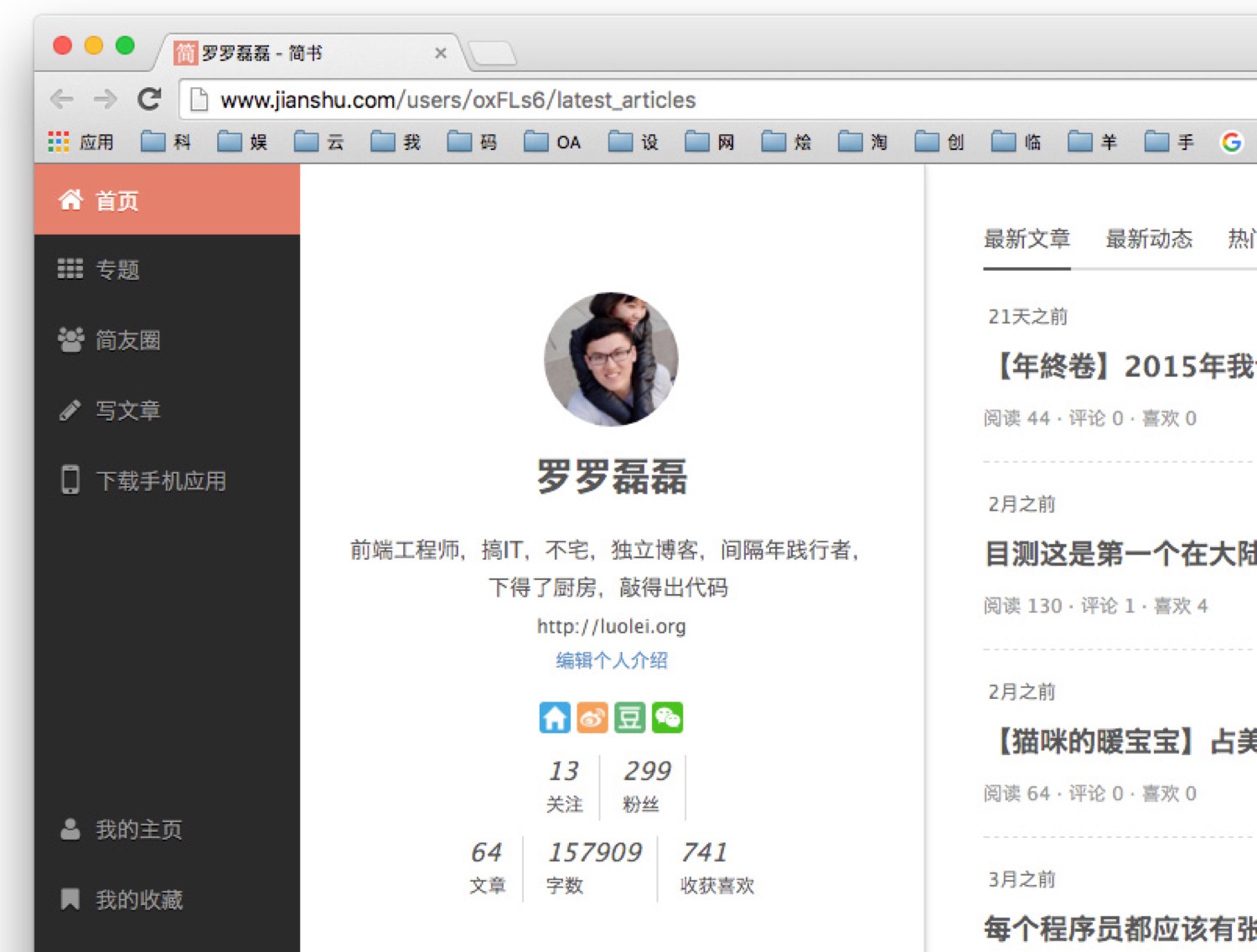Expand the 淘 bookmarks folder

(863, 142)
